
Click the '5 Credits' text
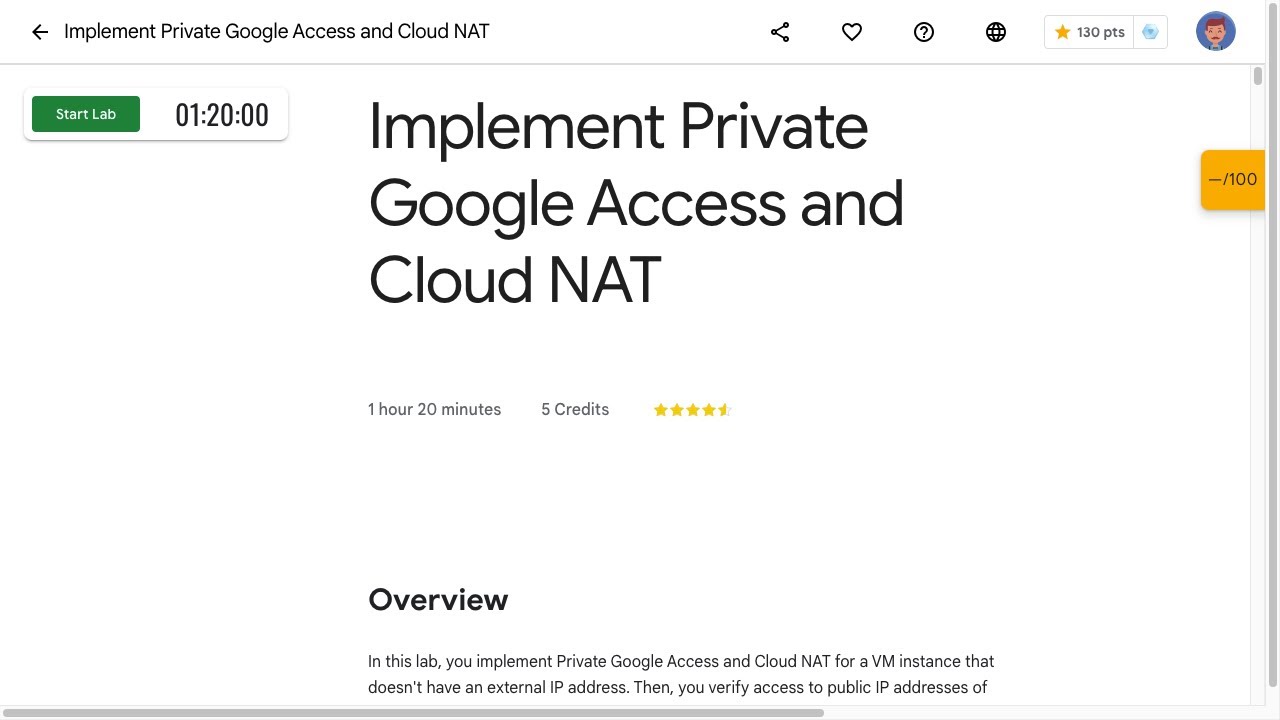(x=575, y=409)
